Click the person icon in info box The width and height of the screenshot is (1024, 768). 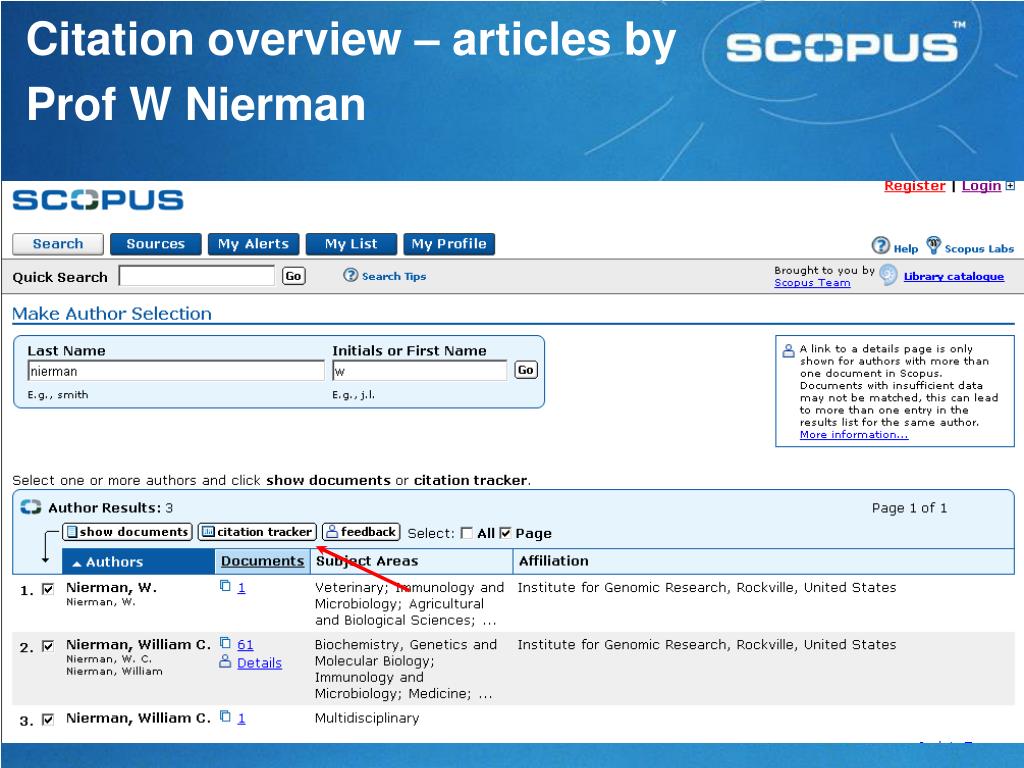[788, 351]
